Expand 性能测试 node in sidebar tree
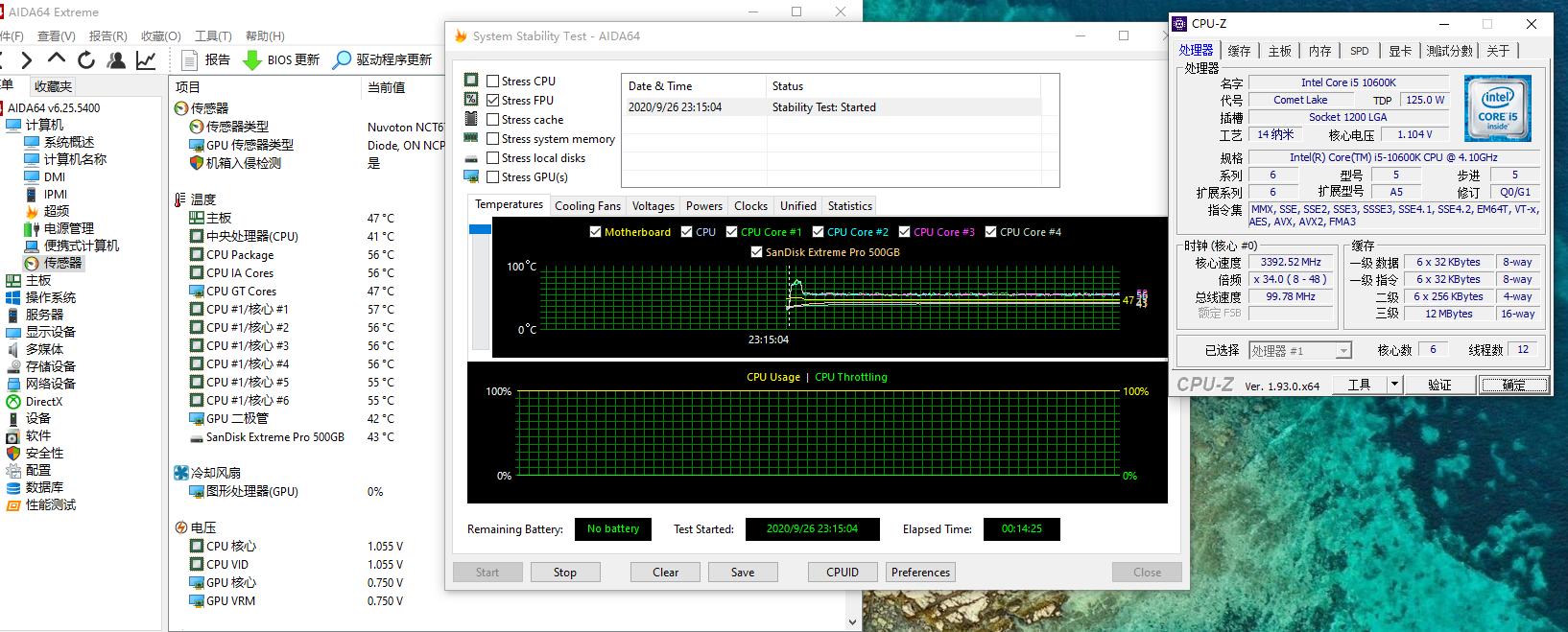Screen dimensions: 1568x632 click(51, 504)
